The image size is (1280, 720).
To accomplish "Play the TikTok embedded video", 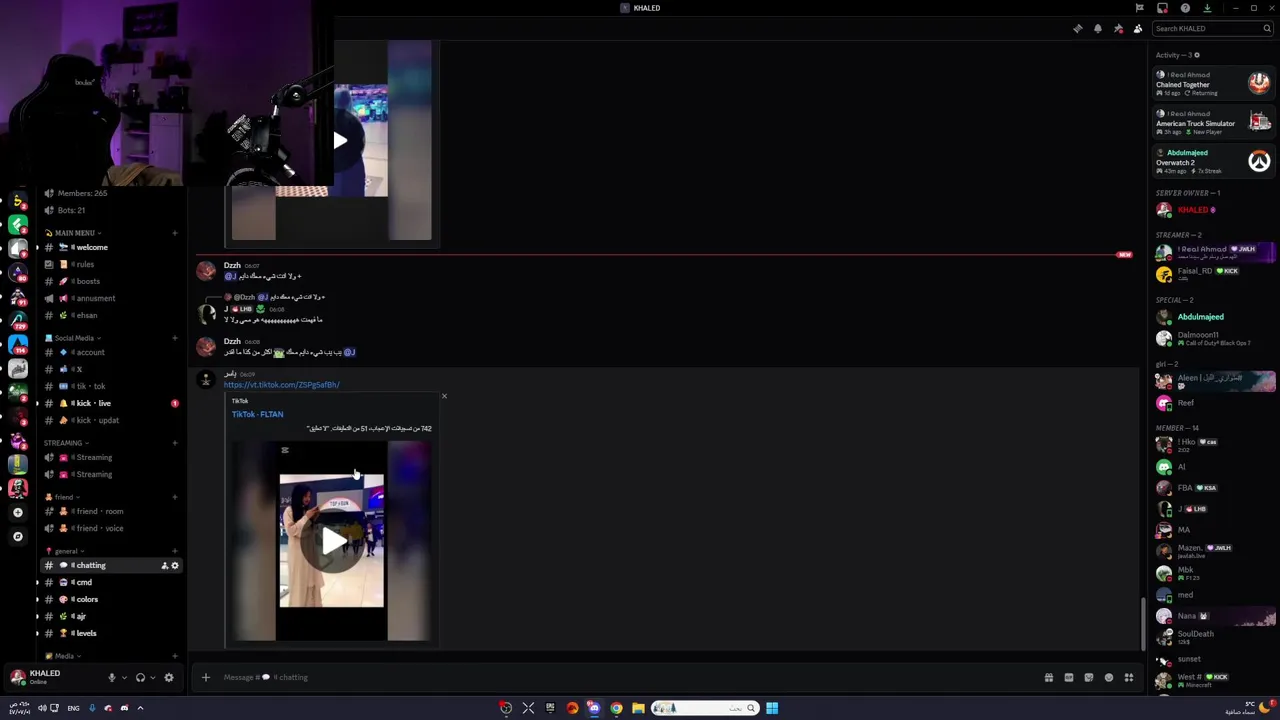I will pos(334,541).
